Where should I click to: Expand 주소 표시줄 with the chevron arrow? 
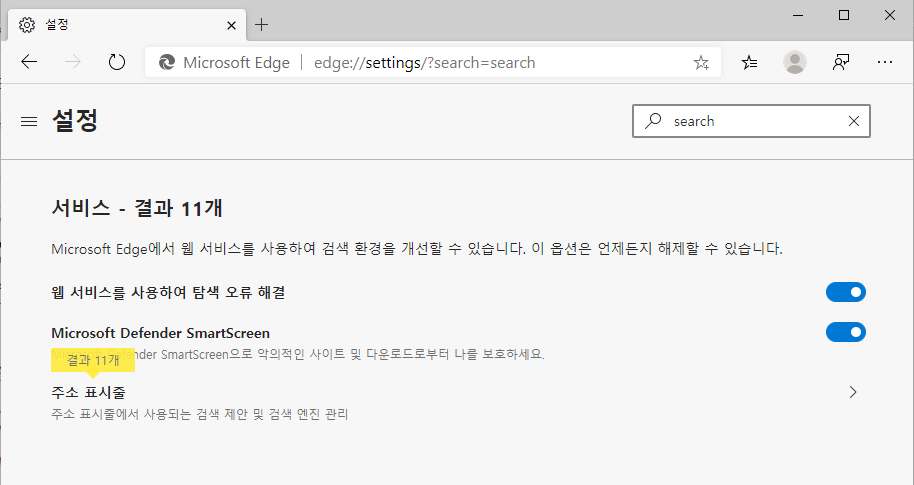tap(853, 392)
